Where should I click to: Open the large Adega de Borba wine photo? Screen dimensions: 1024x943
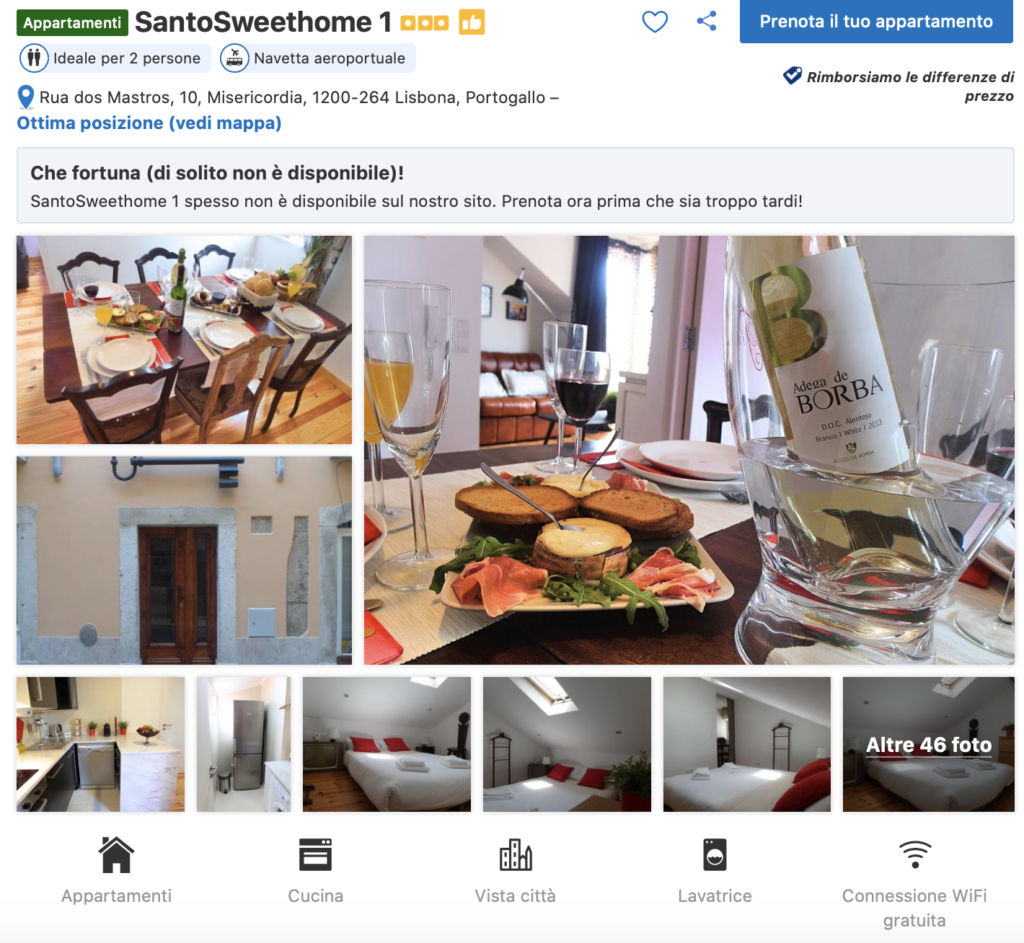click(x=689, y=450)
